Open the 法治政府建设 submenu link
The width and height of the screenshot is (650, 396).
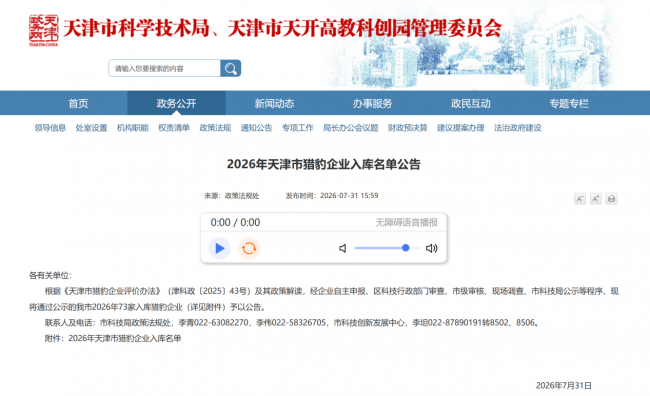click(x=518, y=128)
